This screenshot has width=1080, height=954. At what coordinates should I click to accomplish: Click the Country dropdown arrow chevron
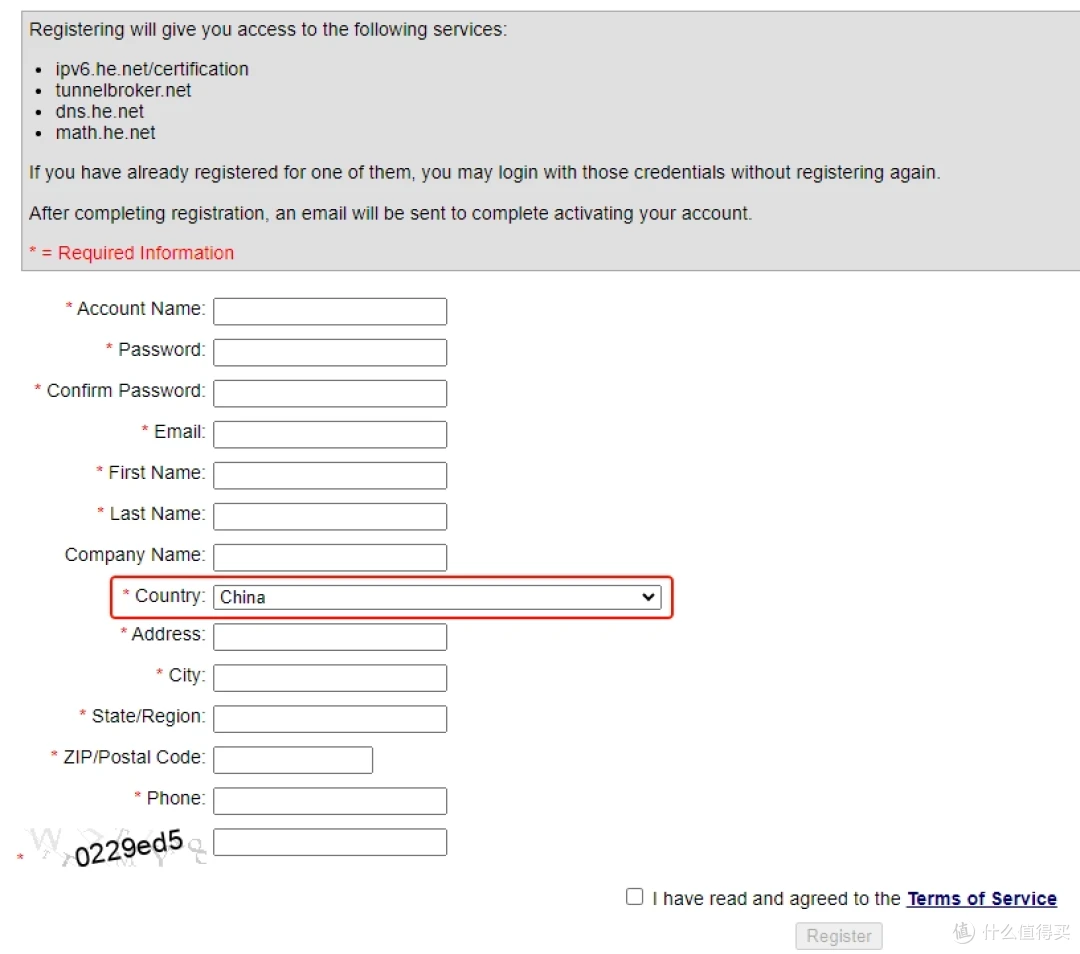pos(647,597)
